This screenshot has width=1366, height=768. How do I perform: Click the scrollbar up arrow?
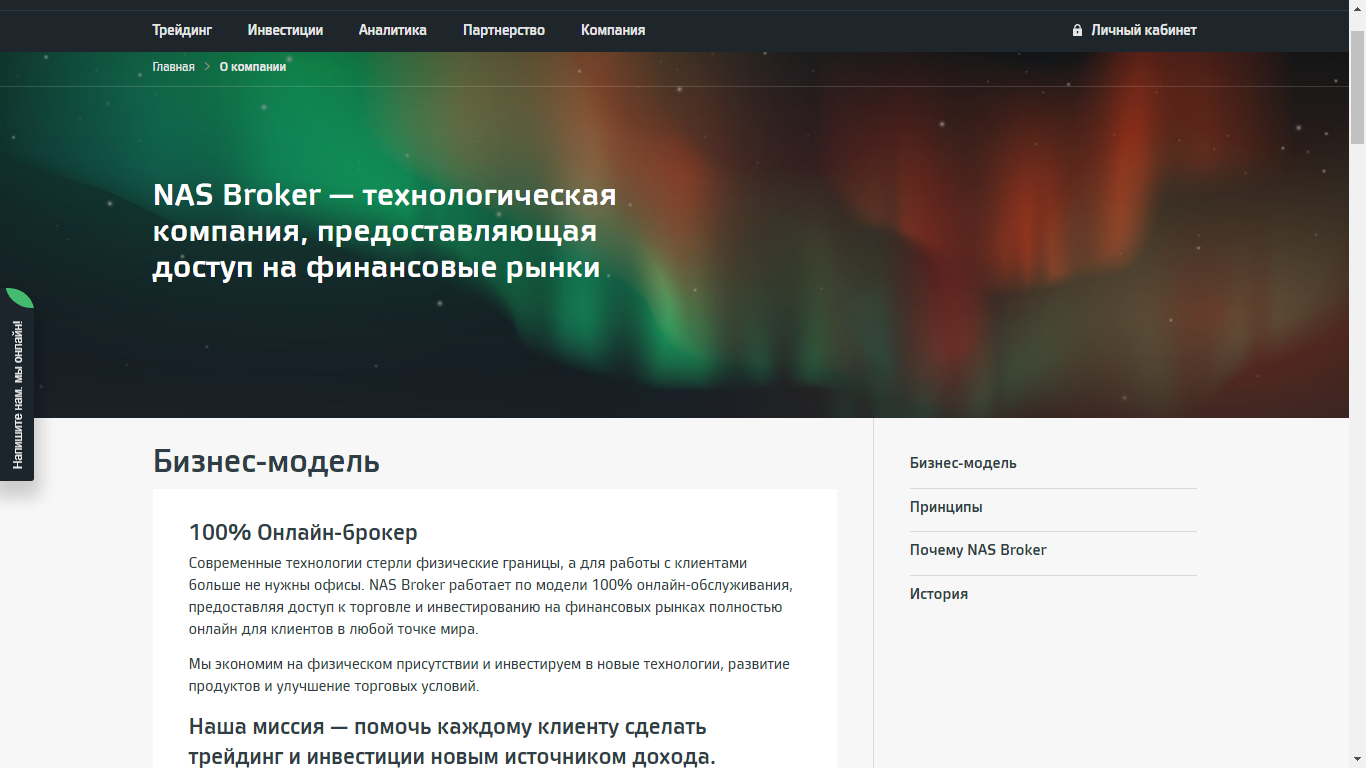click(1357, 8)
